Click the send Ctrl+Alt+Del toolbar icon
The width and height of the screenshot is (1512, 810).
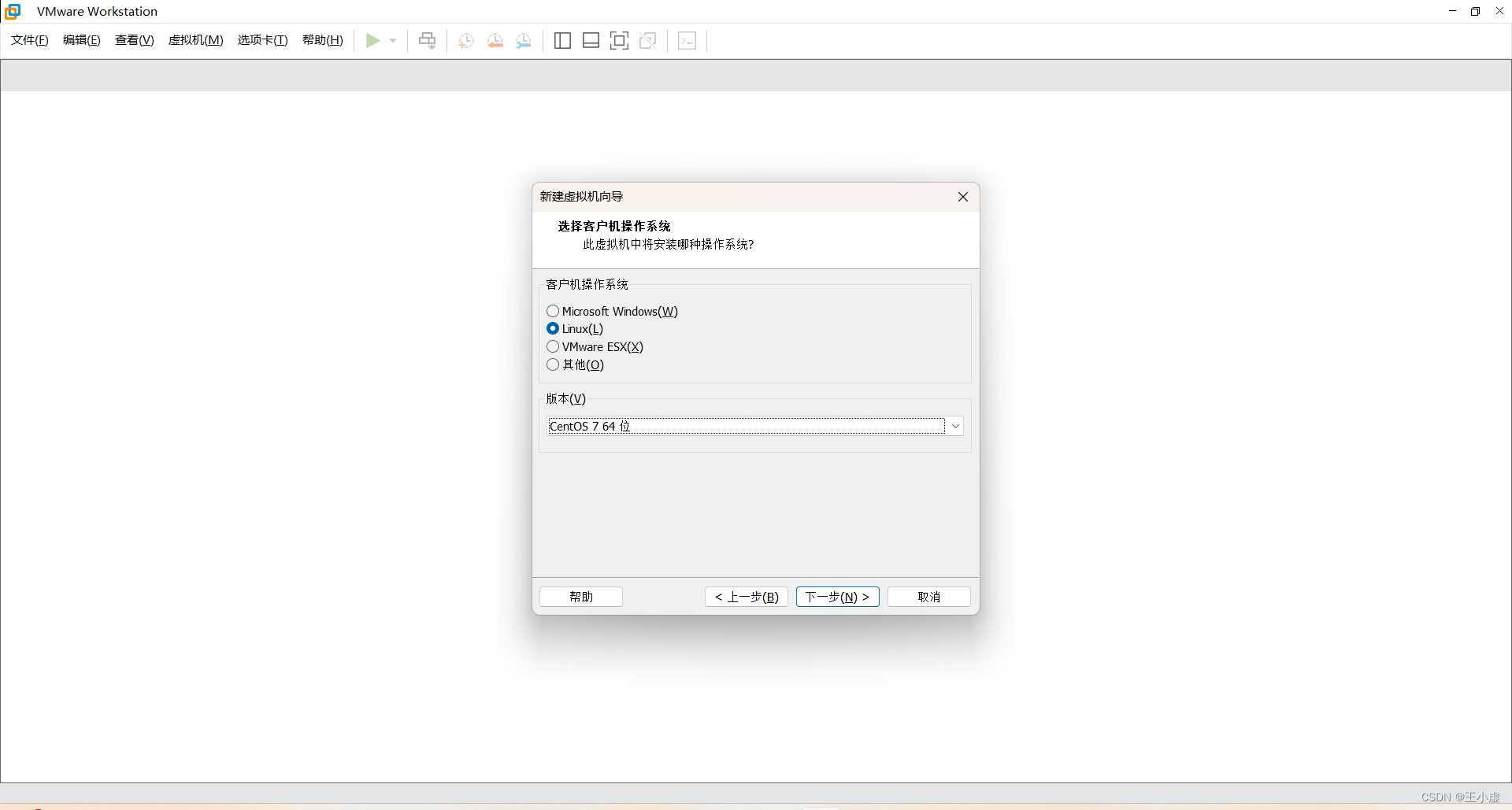(x=428, y=40)
